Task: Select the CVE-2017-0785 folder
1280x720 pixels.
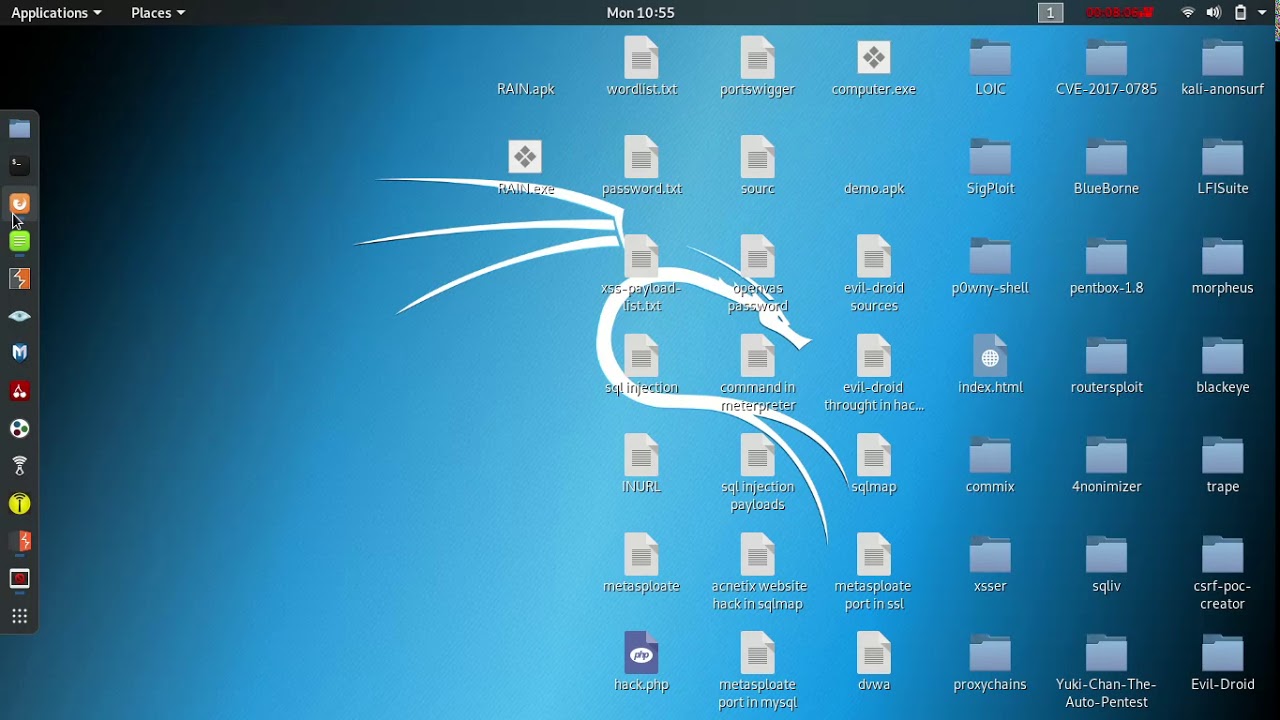Action: click(x=1106, y=66)
